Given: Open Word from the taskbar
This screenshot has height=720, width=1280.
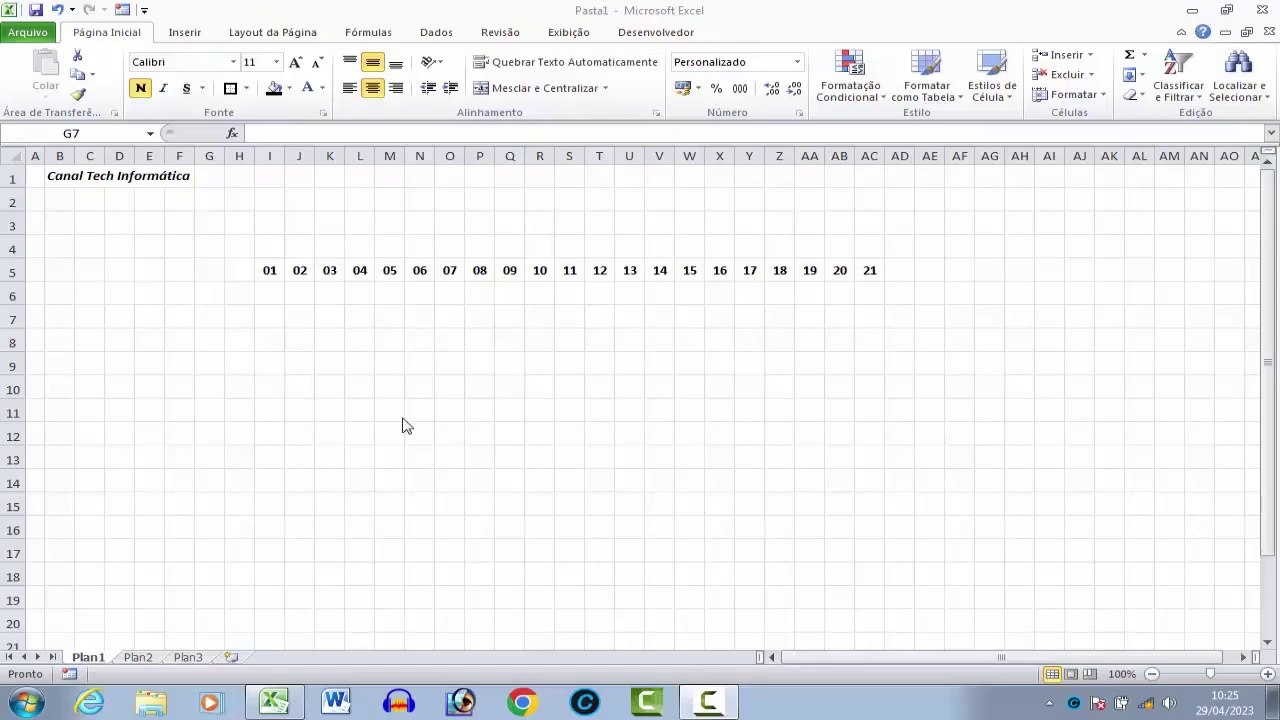Looking at the screenshot, I should coord(336,702).
